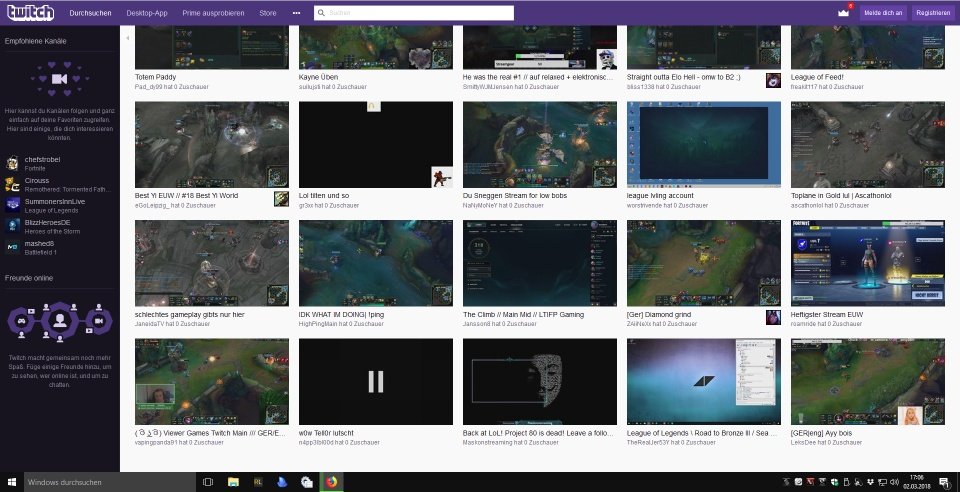960x492 pixels.
Task: Open Desktop-App in the top navigation
Action: coord(147,13)
